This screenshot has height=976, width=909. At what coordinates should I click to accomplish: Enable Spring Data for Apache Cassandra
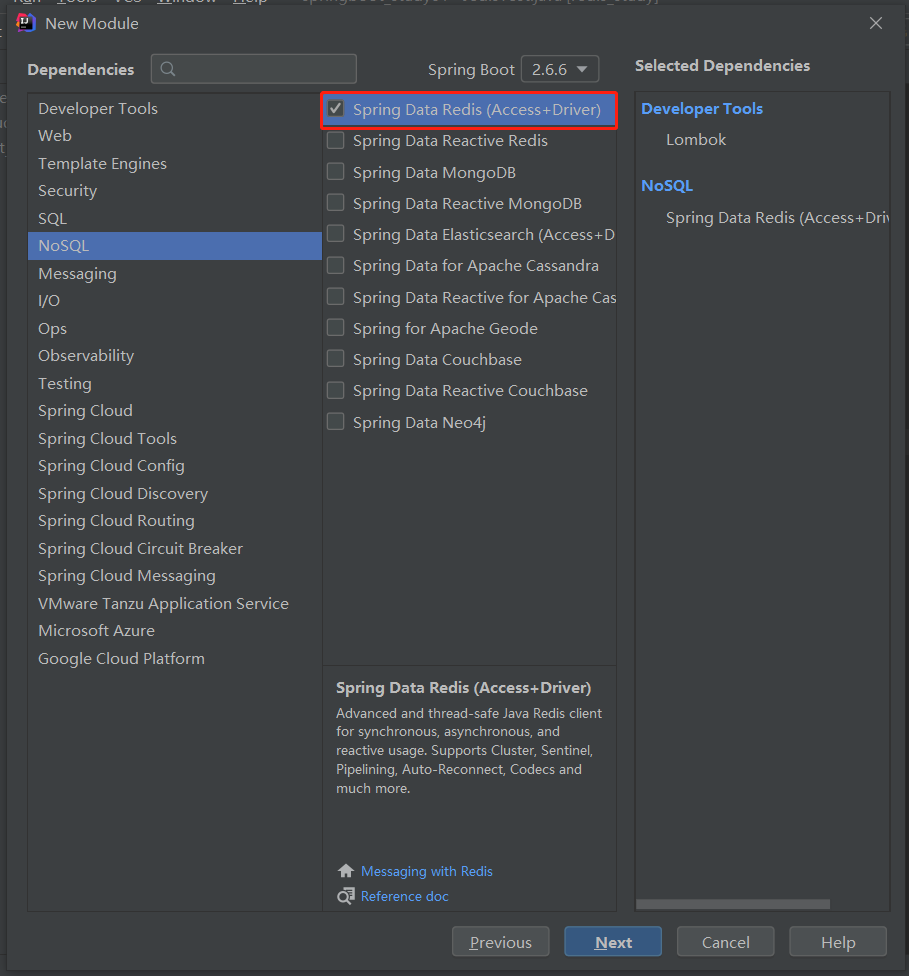336,265
